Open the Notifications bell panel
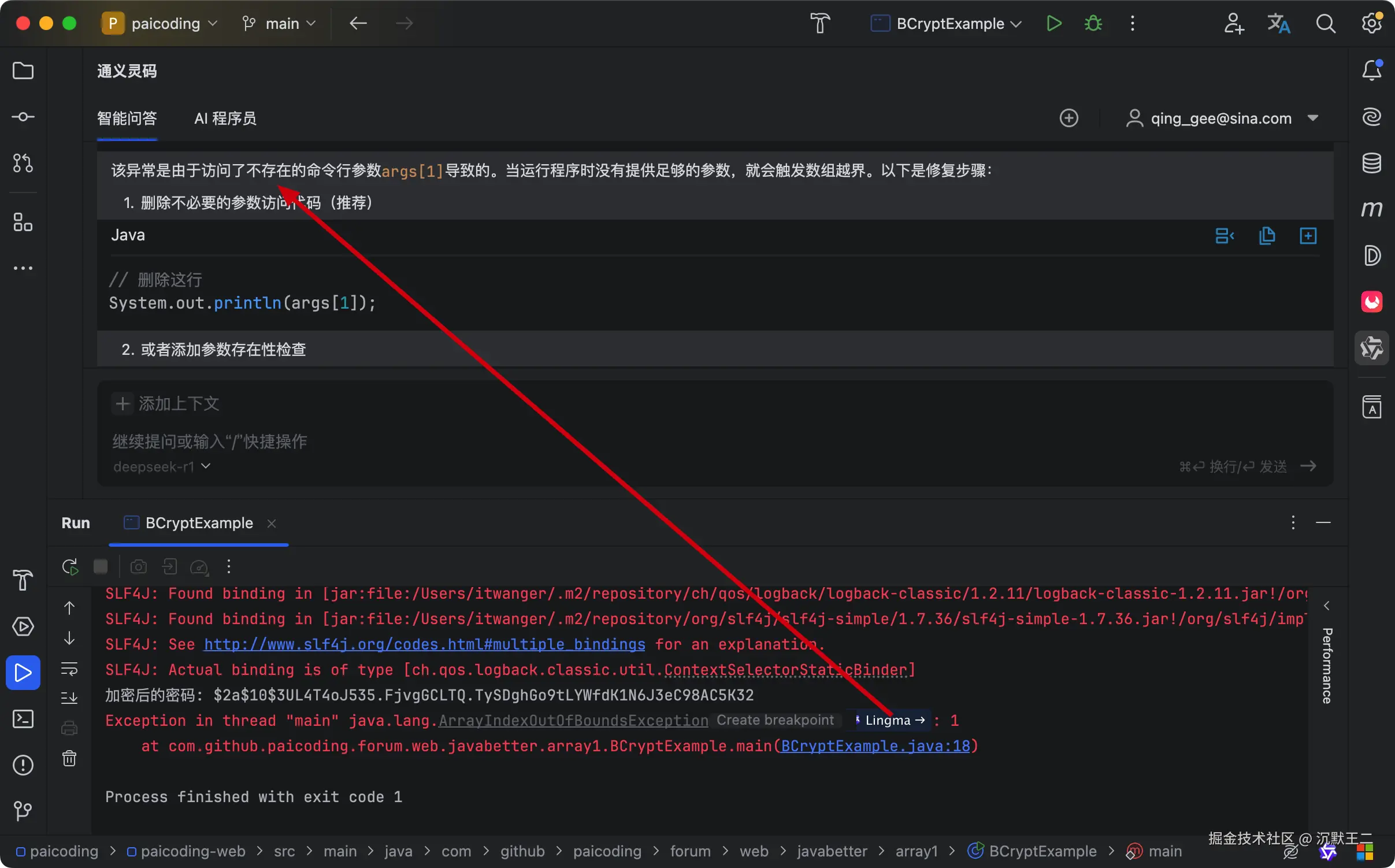This screenshot has height=868, width=1395. 1371,71
